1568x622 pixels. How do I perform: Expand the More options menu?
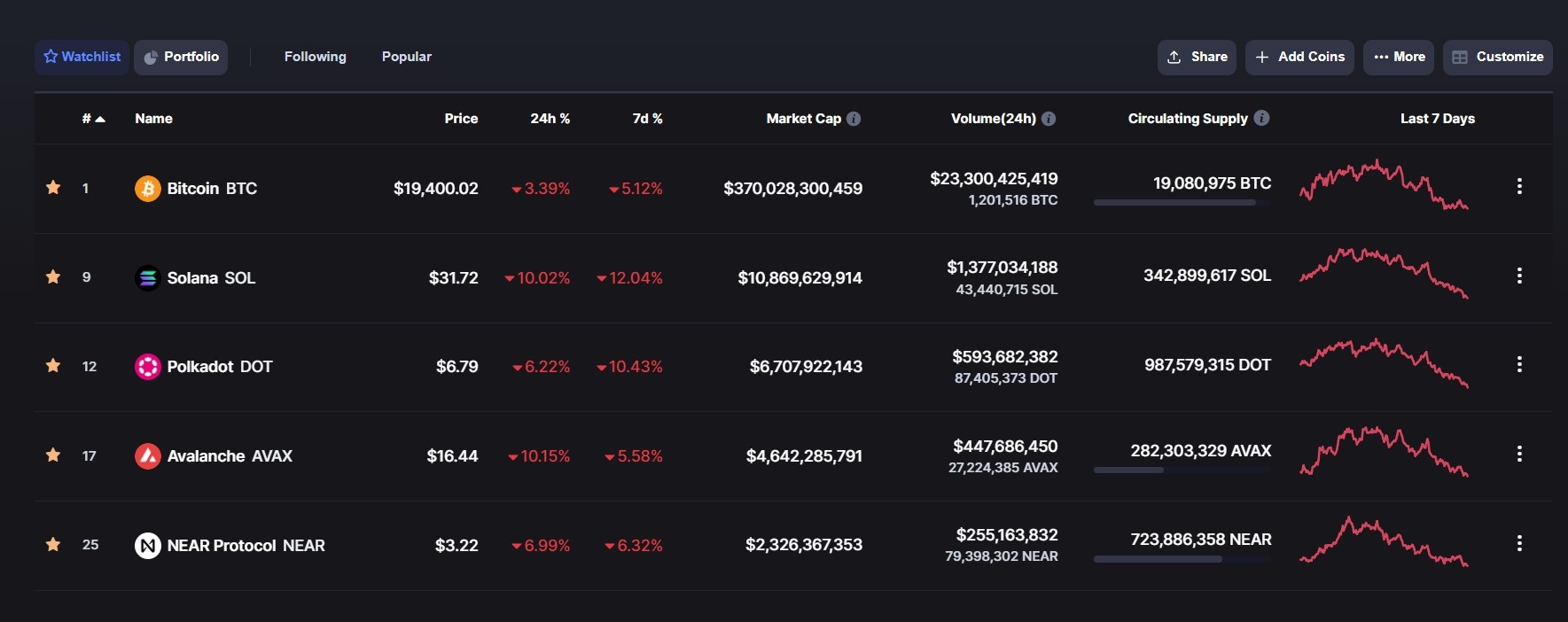pos(1399,57)
